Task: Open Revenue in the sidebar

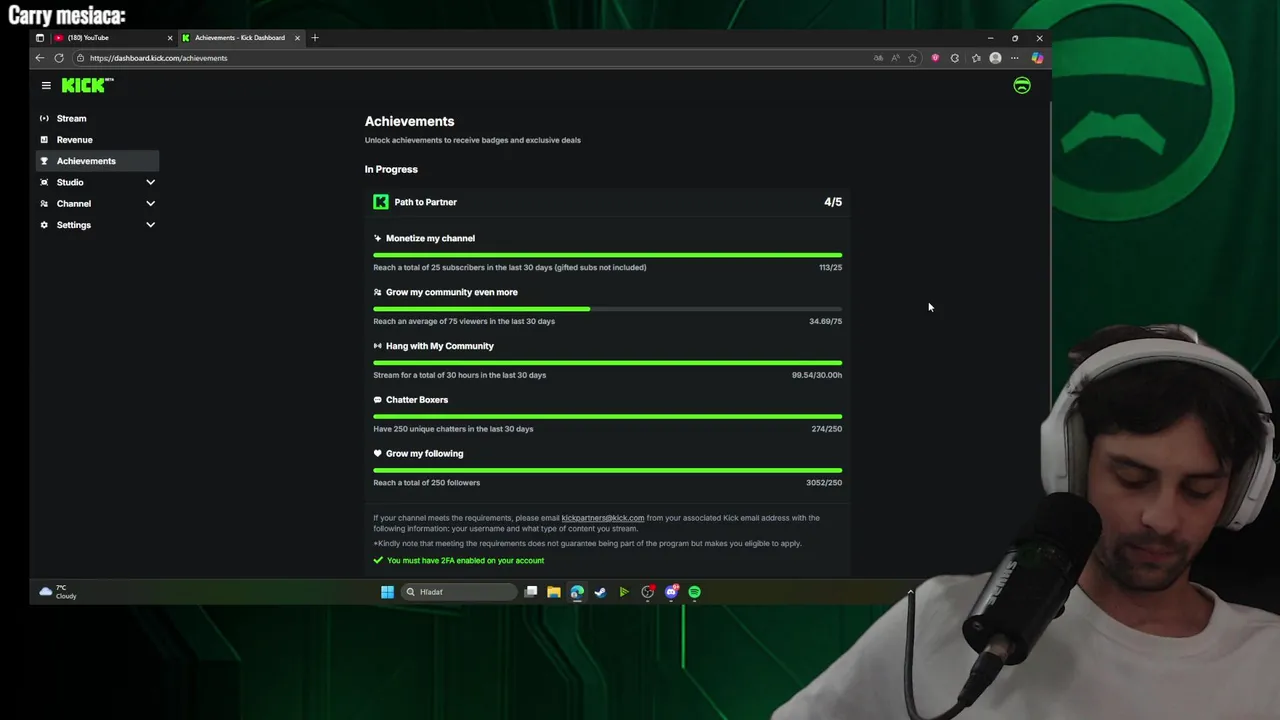Action: tap(97, 140)
